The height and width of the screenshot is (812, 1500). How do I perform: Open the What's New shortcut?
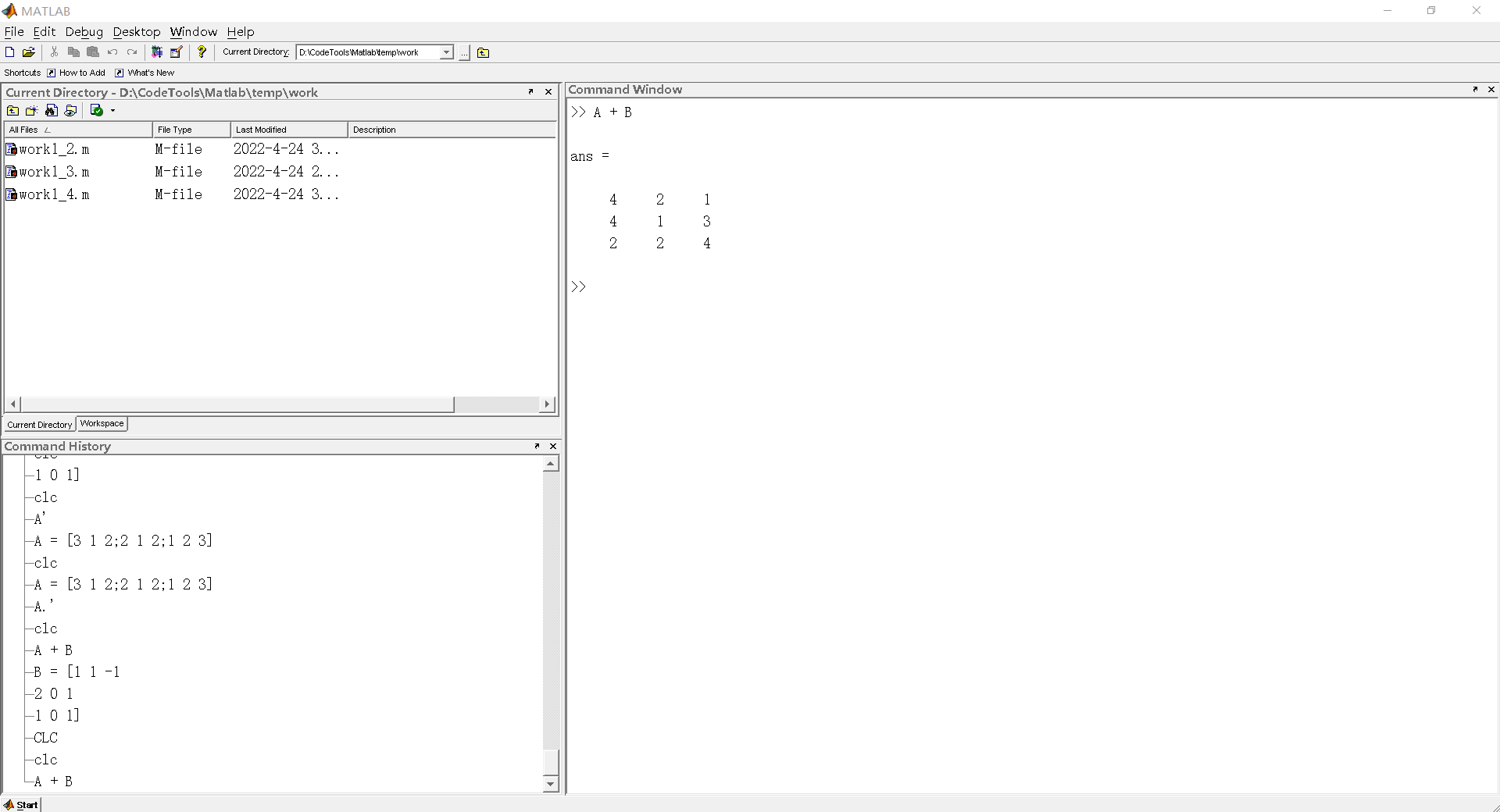point(145,73)
